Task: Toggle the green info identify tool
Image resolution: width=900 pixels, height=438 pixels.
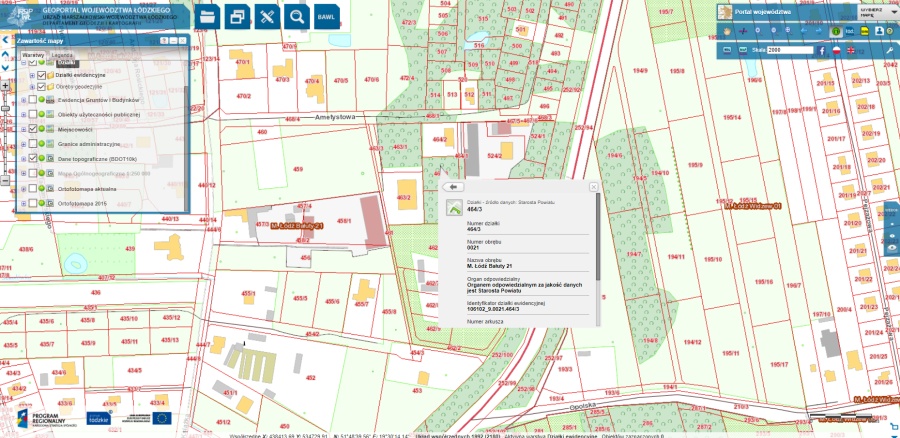Action: point(836,31)
